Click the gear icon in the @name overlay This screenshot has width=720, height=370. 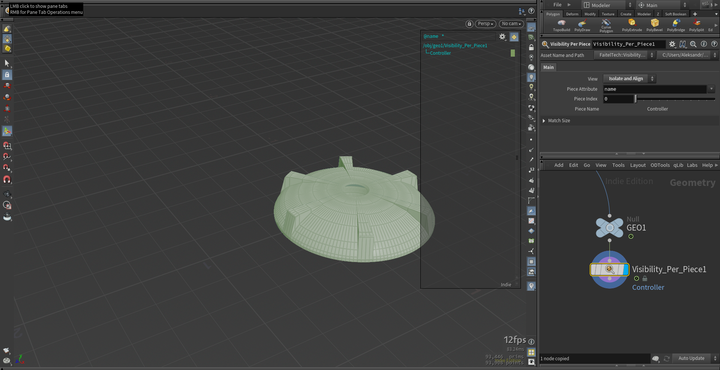(x=502, y=37)
